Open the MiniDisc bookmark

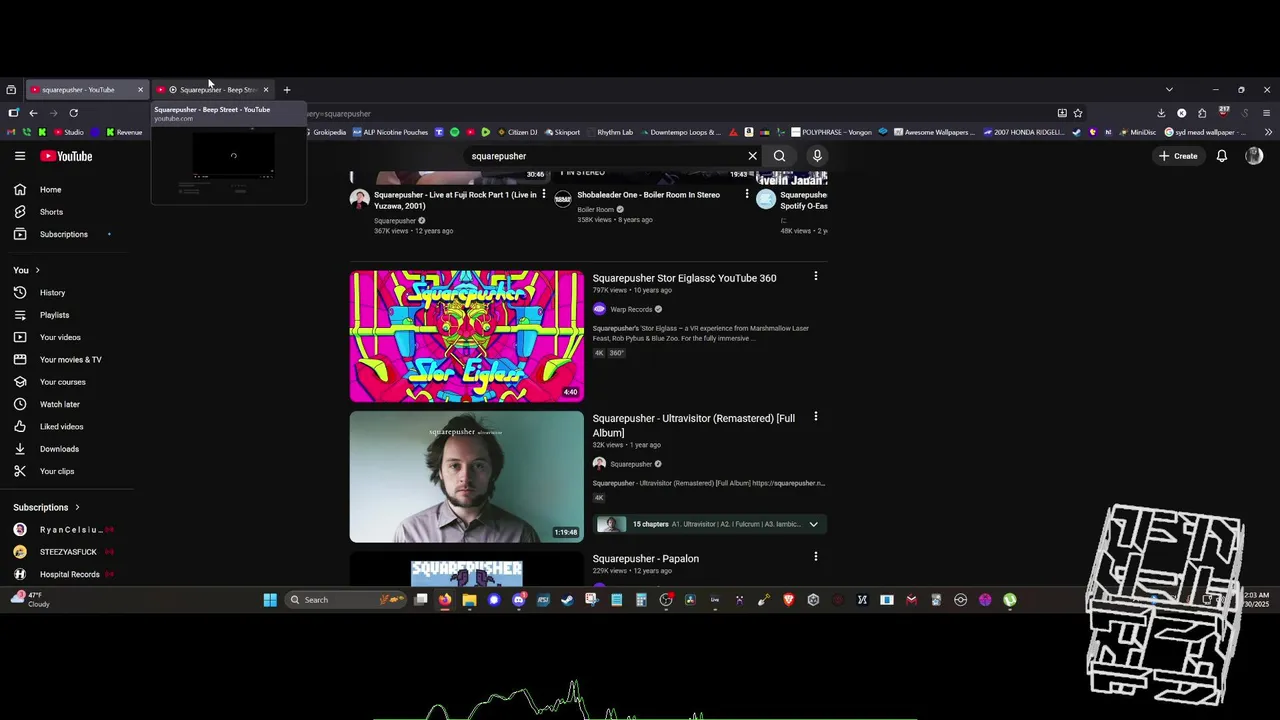coord(1137,132)
